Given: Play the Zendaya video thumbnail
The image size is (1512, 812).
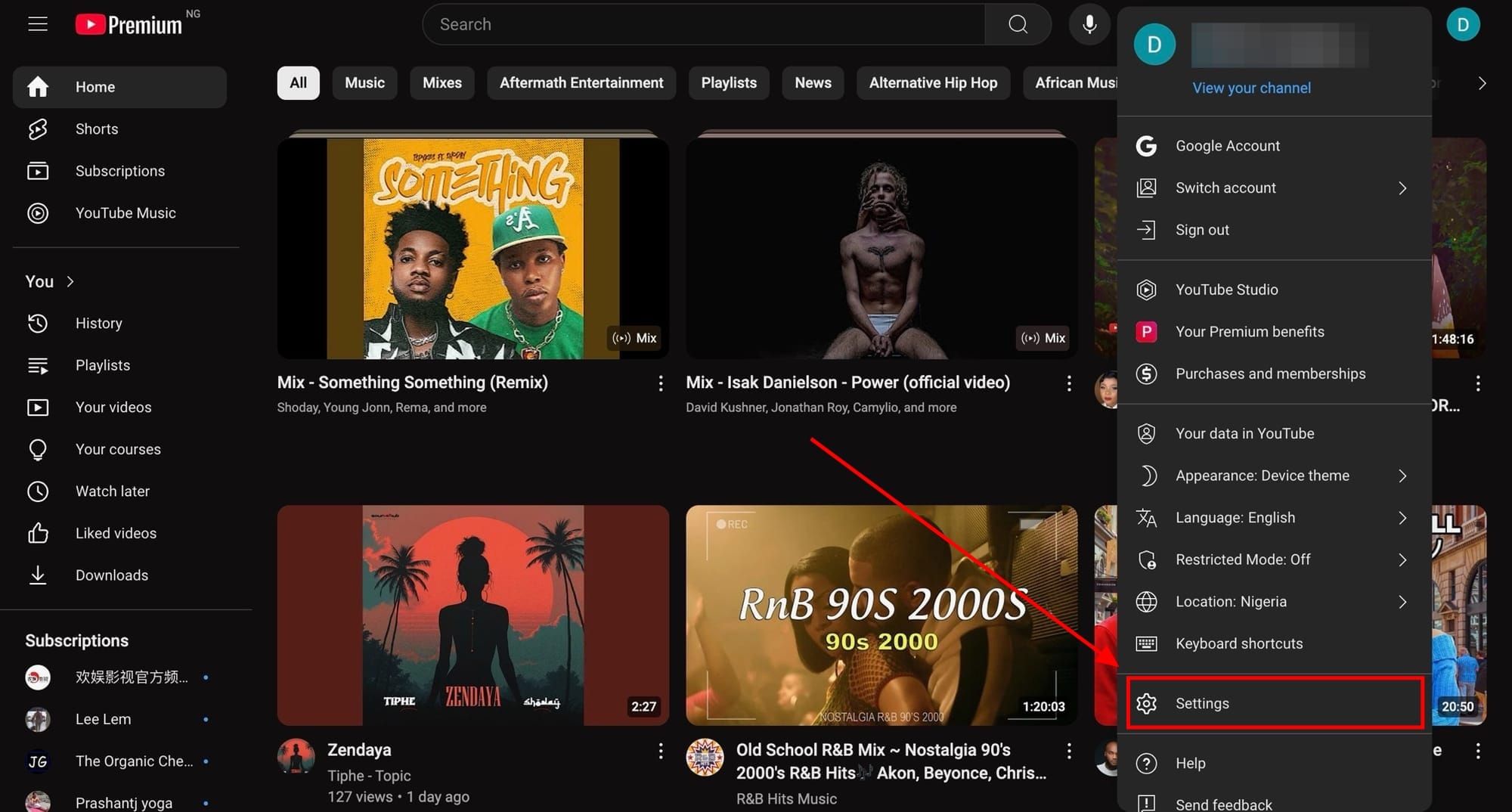Looking at the screenshot, I should (x=473, y=615).
